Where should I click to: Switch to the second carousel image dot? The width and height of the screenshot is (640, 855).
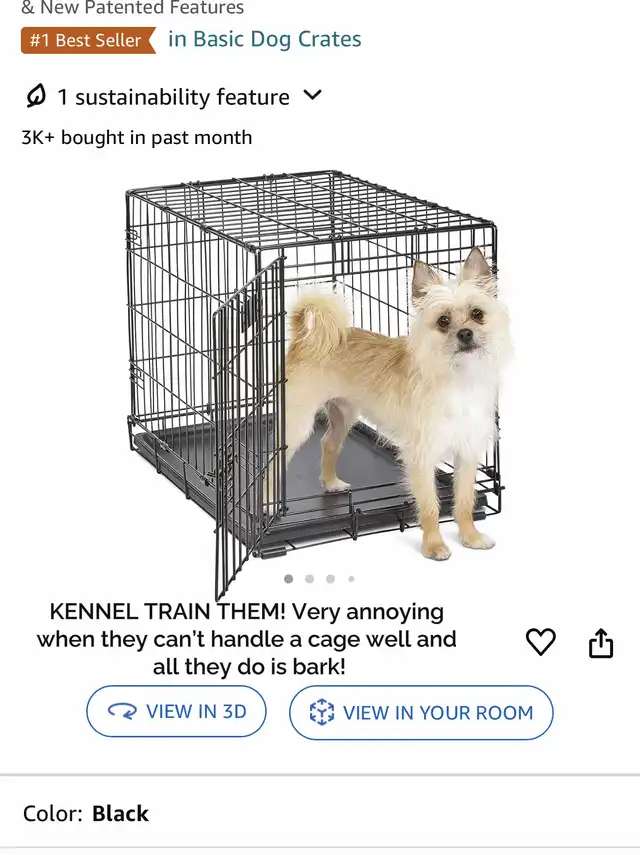point(310,579)
